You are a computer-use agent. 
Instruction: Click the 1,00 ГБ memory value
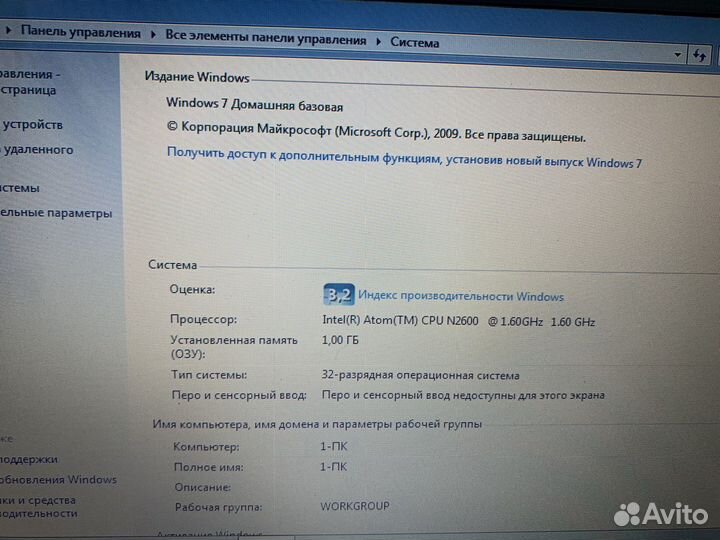coord(340,340)
